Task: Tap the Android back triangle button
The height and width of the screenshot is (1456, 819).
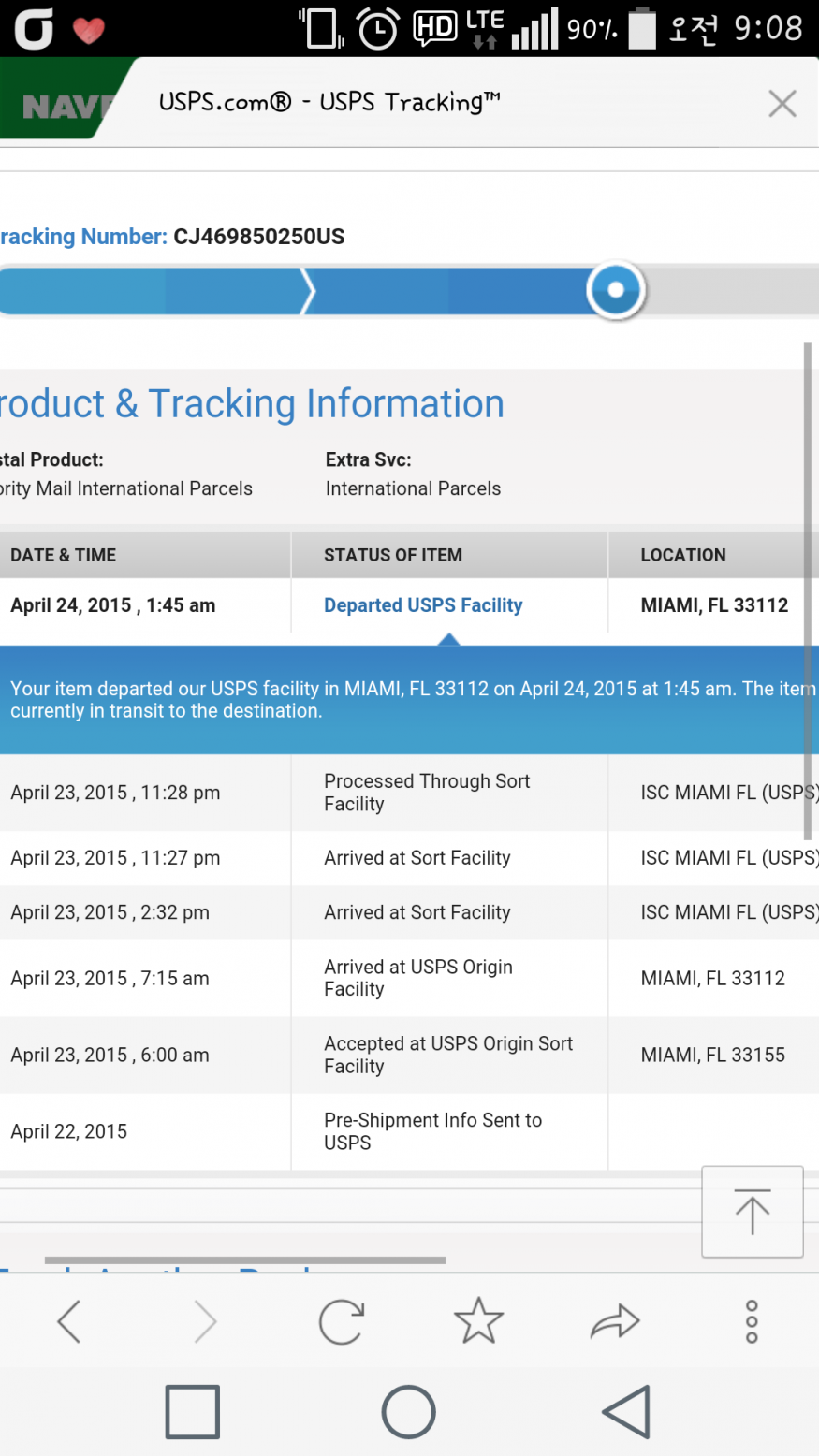Action: click(626, 1411)
